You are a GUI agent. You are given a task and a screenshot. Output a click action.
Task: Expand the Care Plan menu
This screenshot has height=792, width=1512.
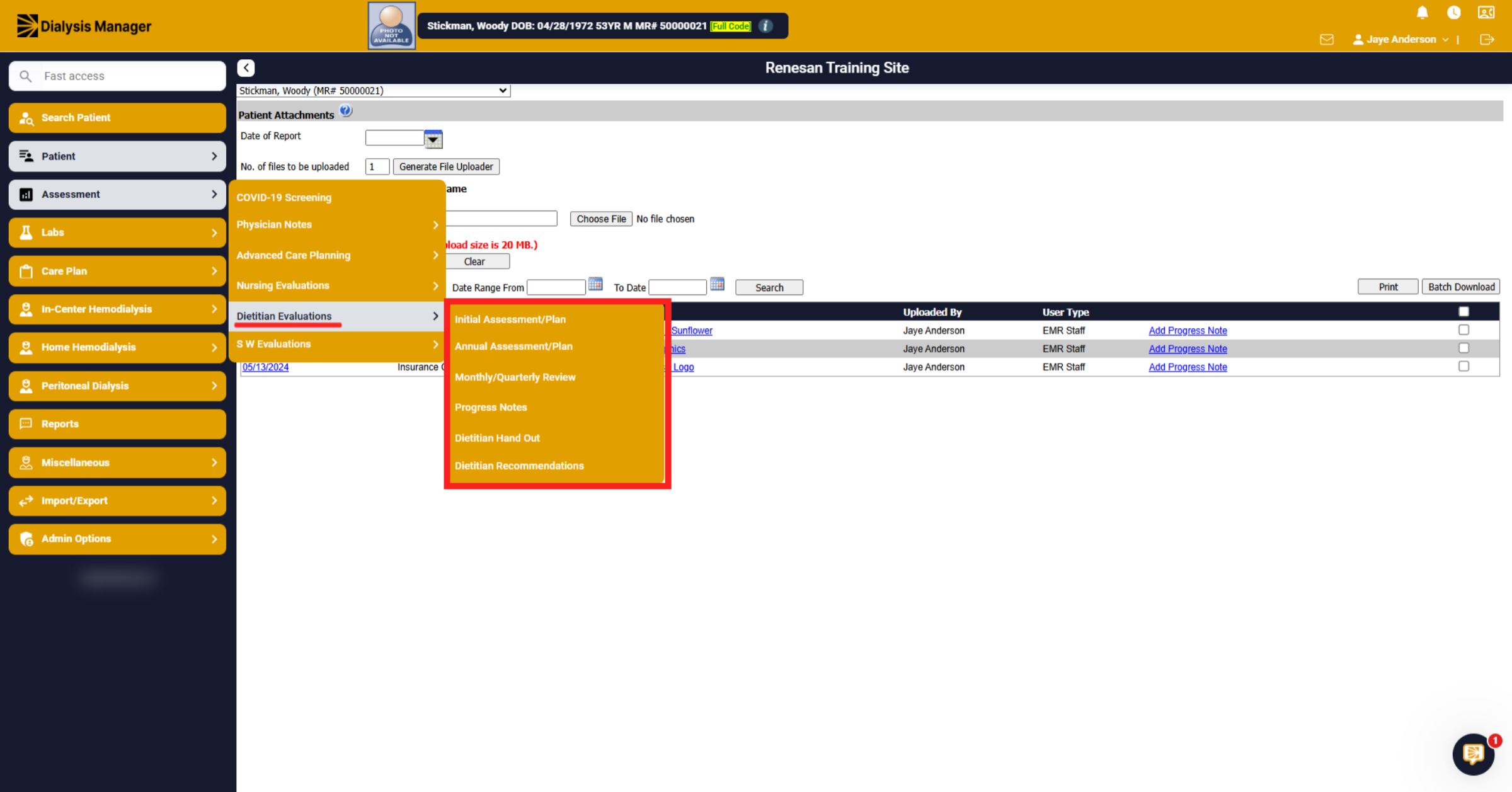117,271
